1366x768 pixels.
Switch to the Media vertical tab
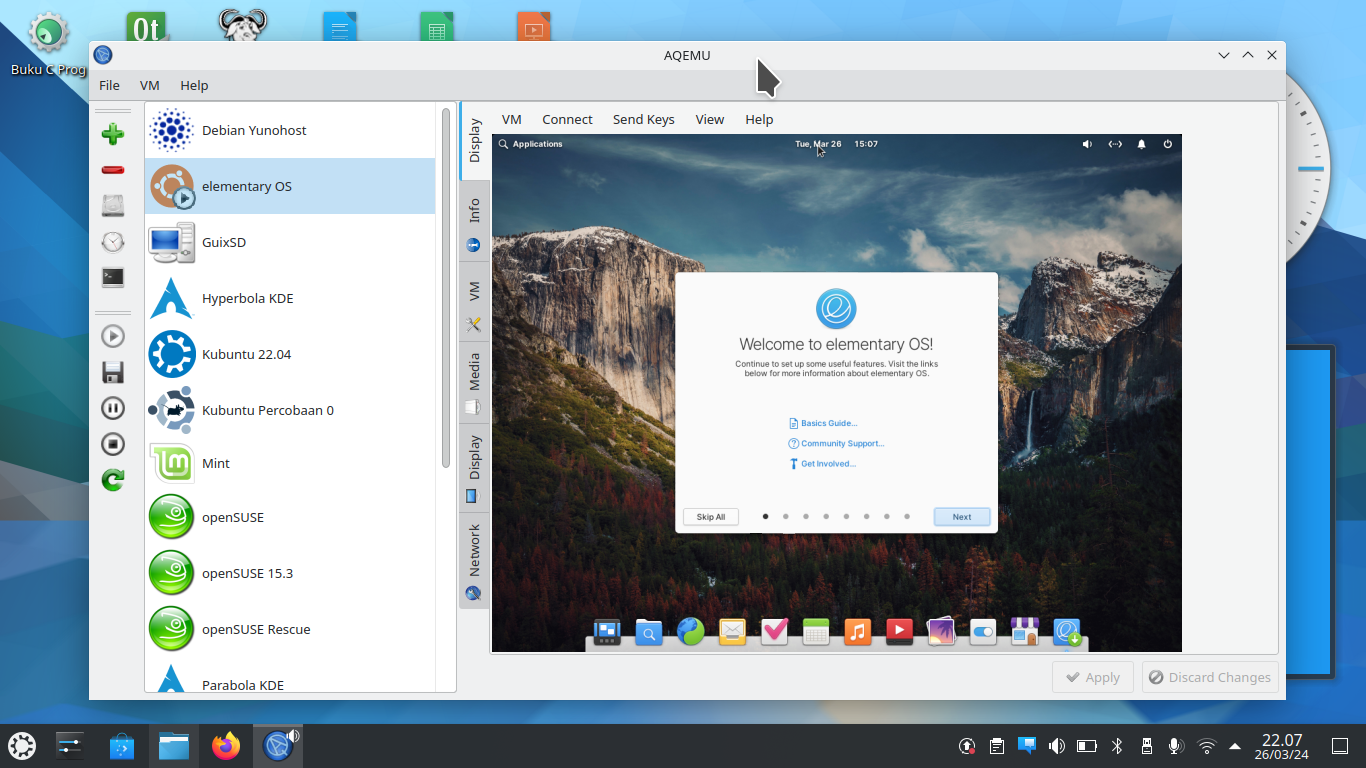pyautogui.click(x=474, y=384)
